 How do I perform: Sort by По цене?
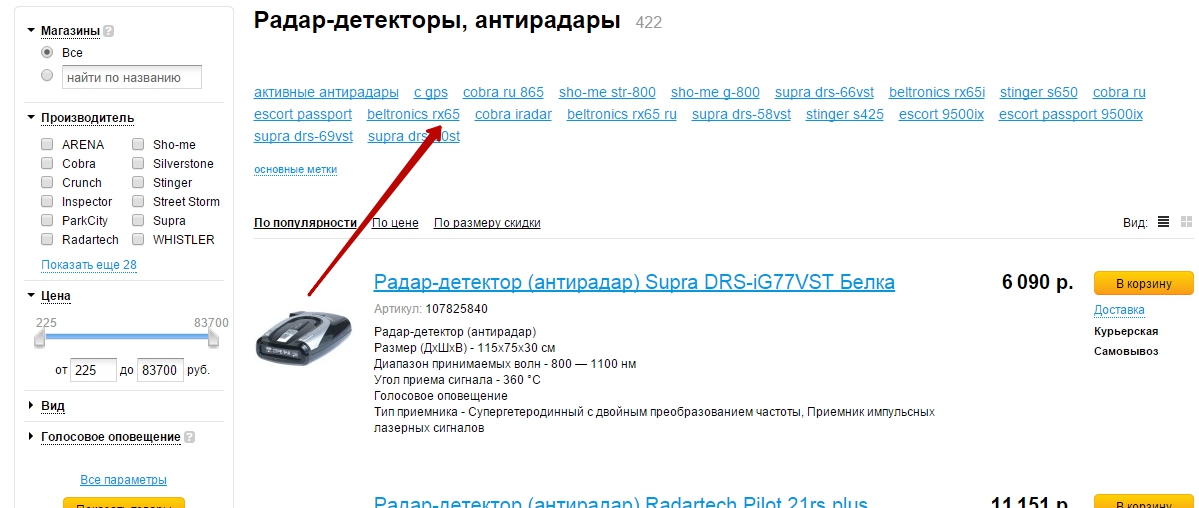[395, 223]
